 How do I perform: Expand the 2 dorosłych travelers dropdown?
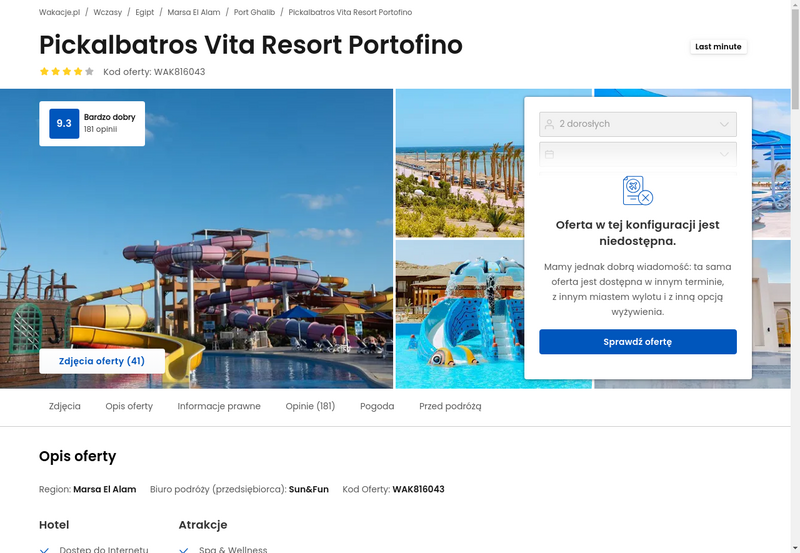638,124
